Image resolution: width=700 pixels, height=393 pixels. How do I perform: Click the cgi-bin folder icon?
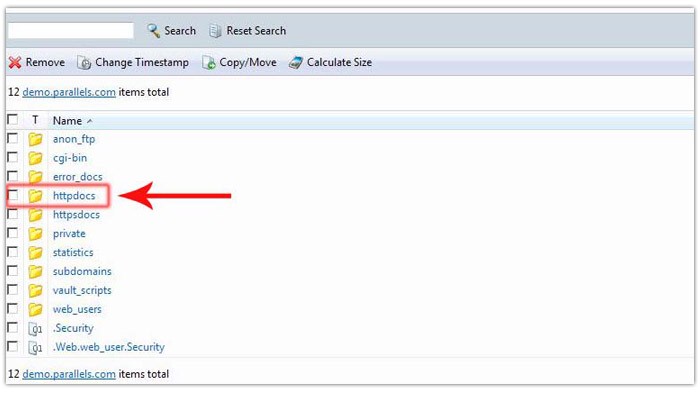(35, 158)
